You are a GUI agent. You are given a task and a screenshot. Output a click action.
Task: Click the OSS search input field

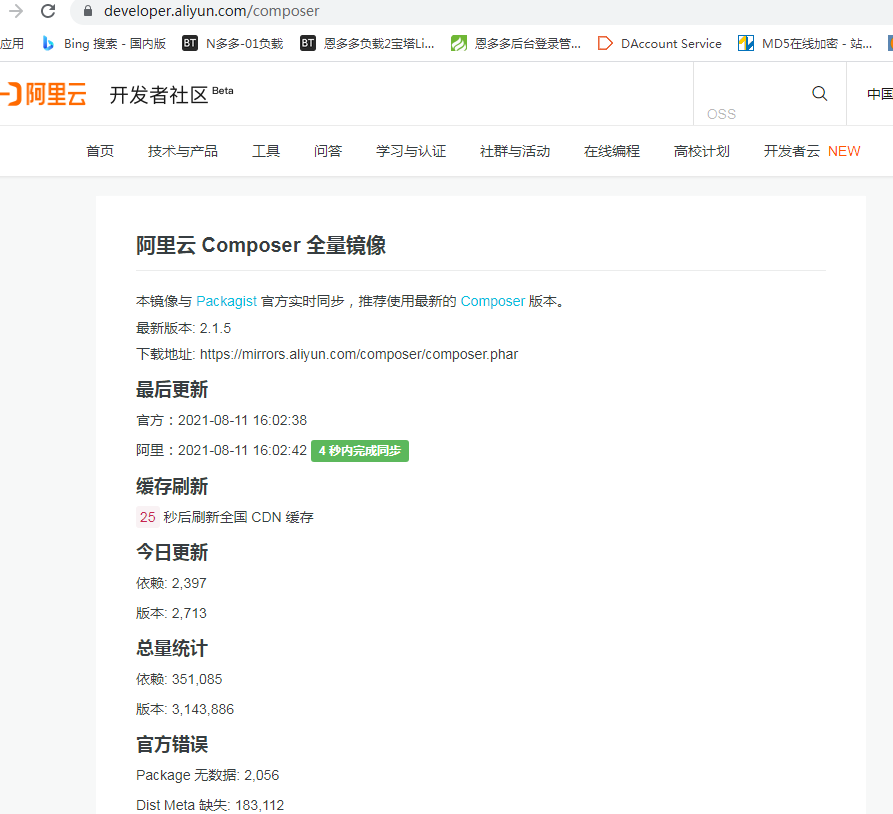tap(750, 113)
